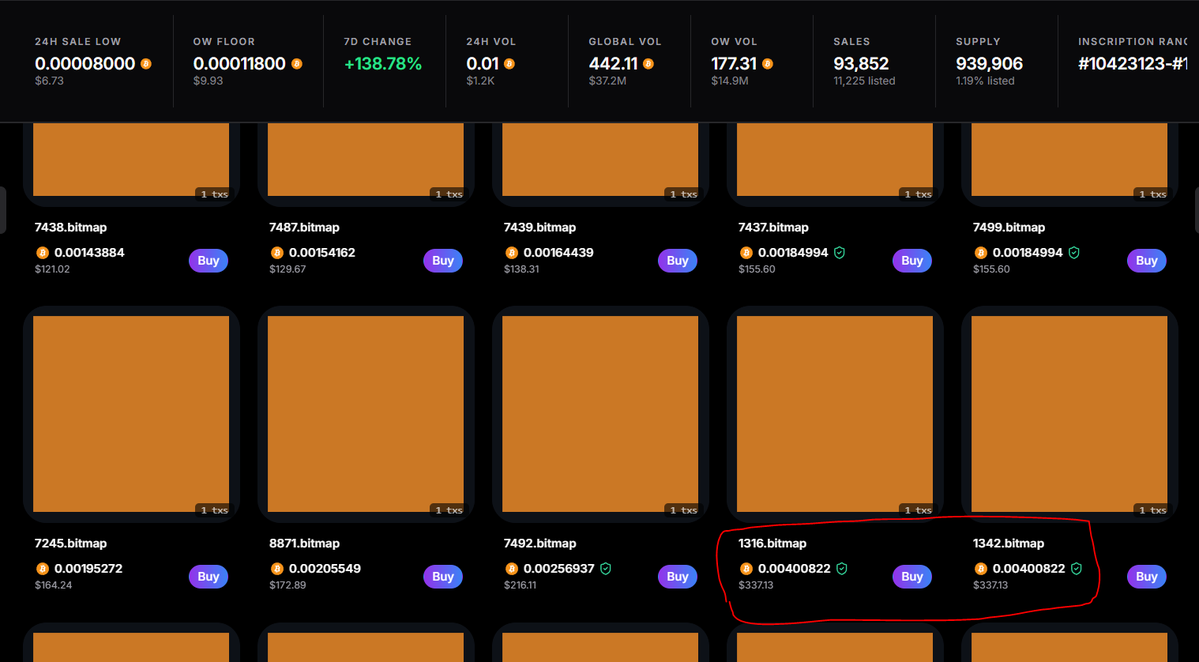Click Buy for 7438.bitmap
Viewport: 1199px width, 662px height.
pyautogui.click(x=208, y=261)
